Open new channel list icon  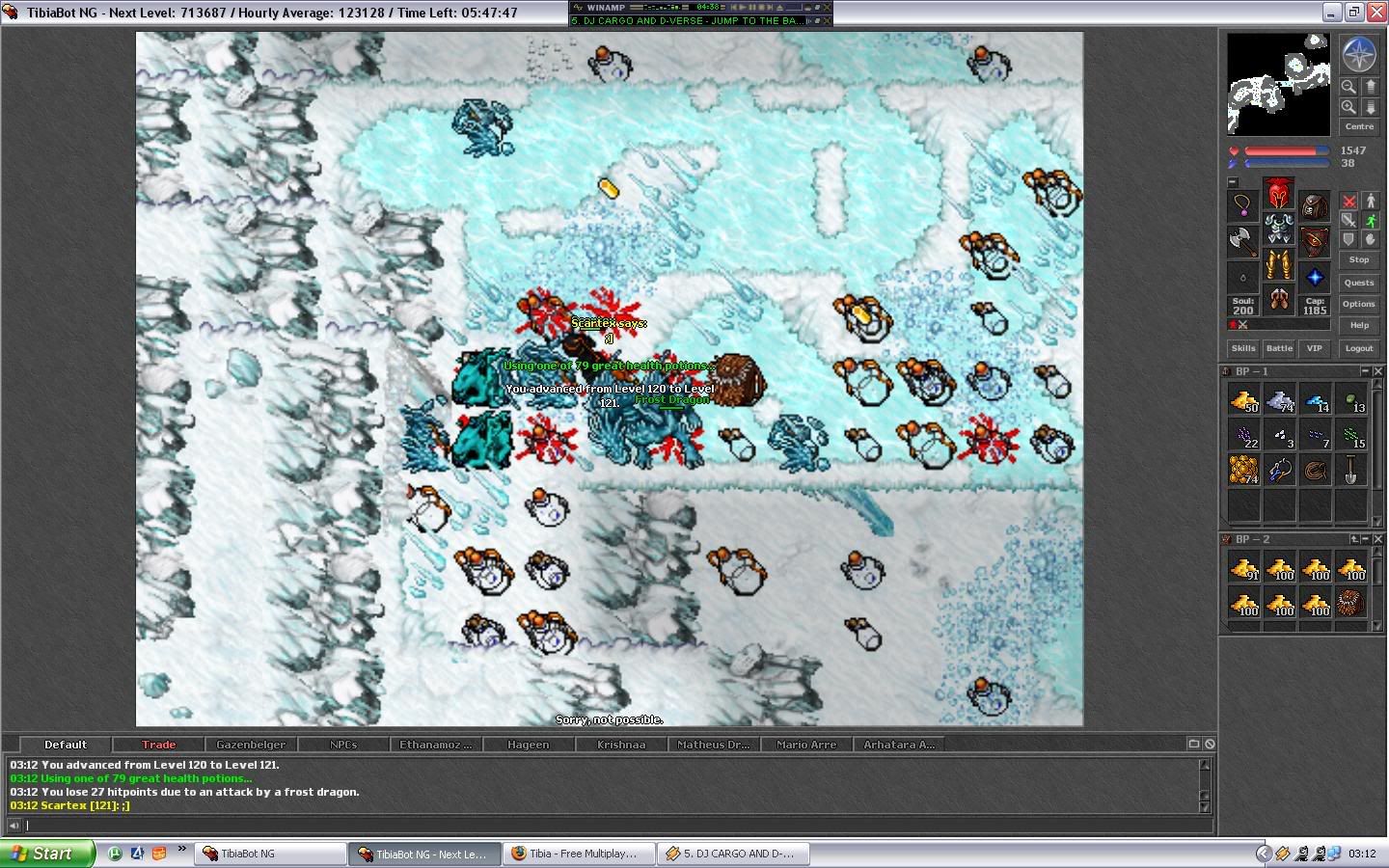coord(1193,744)
